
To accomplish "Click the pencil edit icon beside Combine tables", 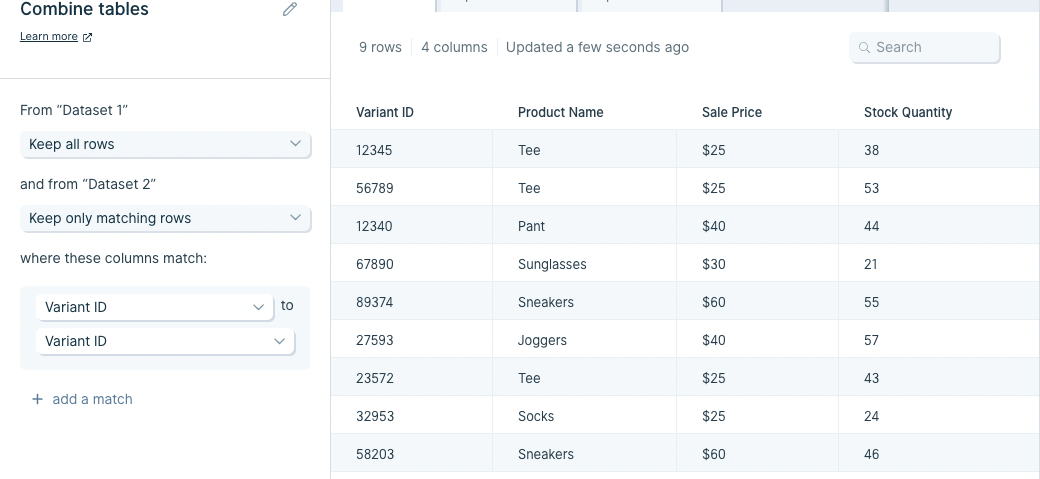I will tap(290, 9).
